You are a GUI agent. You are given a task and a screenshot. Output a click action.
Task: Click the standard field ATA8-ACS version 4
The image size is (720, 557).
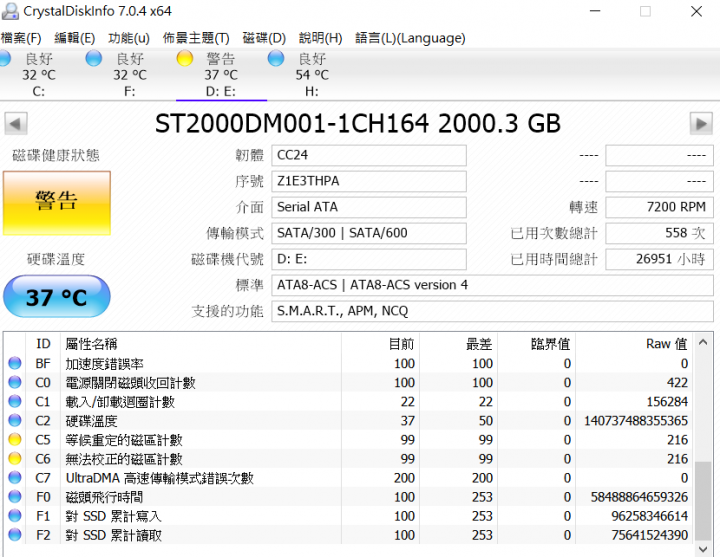pyautogui.click(x=492, y=285)
